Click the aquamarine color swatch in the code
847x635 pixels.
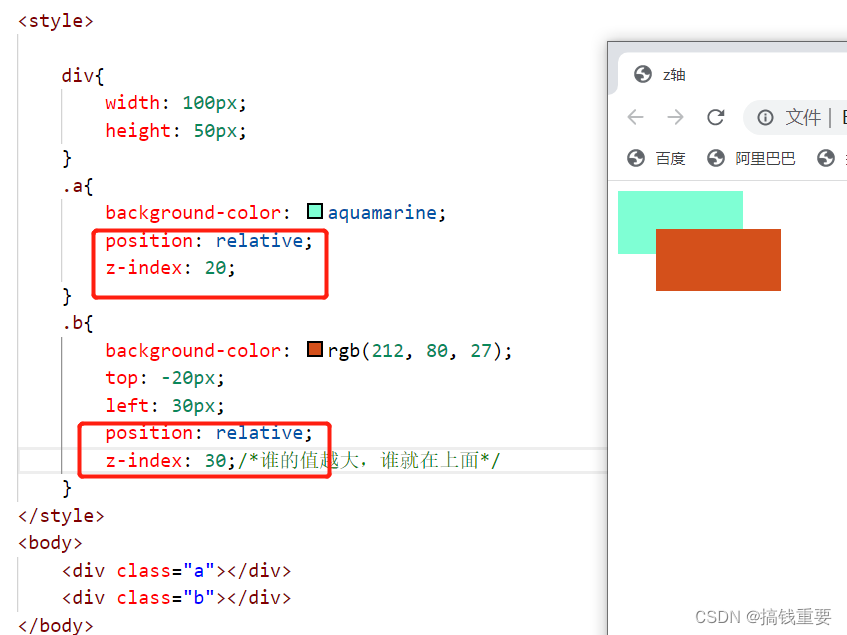(x=315, y=211)
